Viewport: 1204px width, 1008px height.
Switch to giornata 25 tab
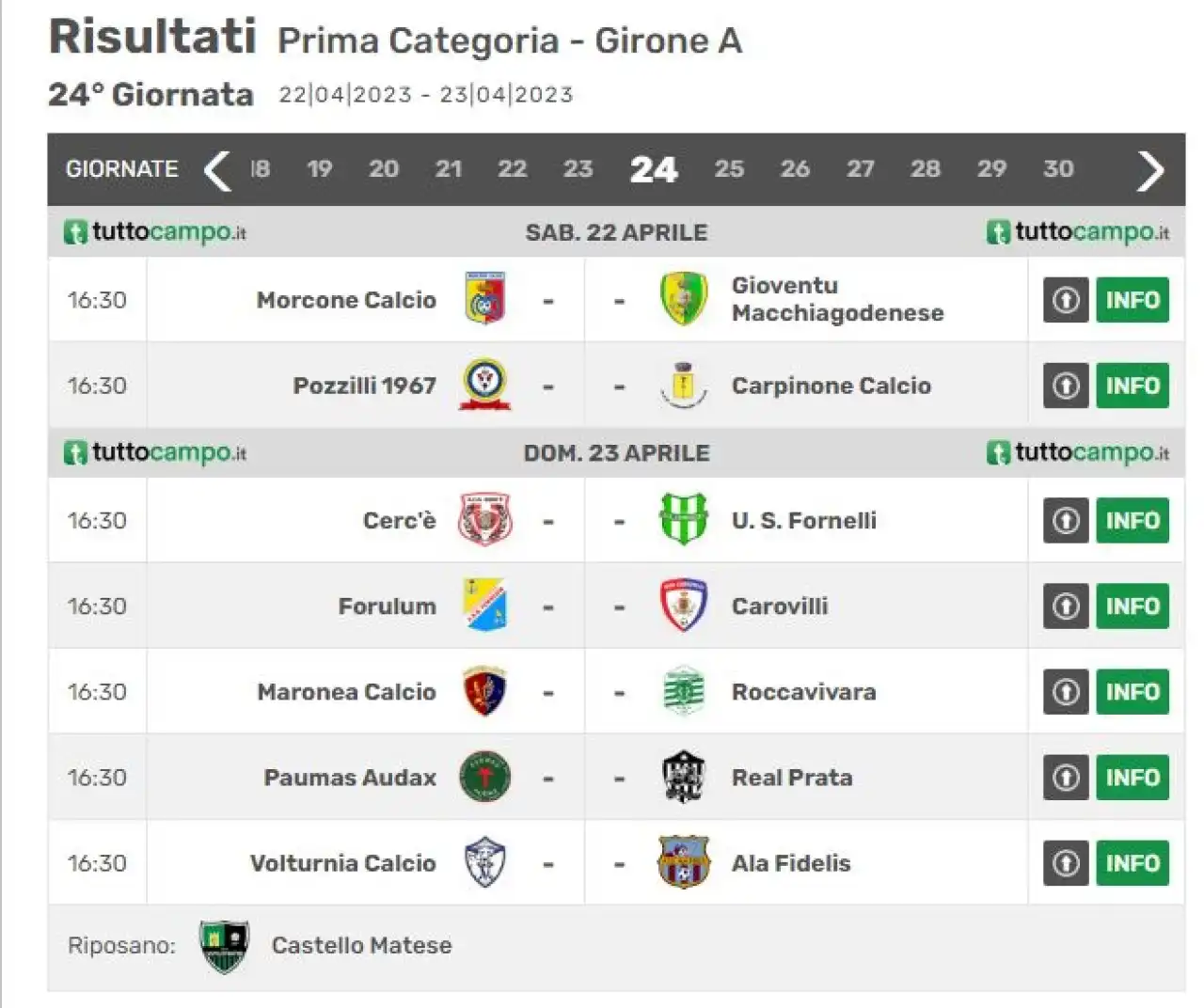(x=729, y=169)
